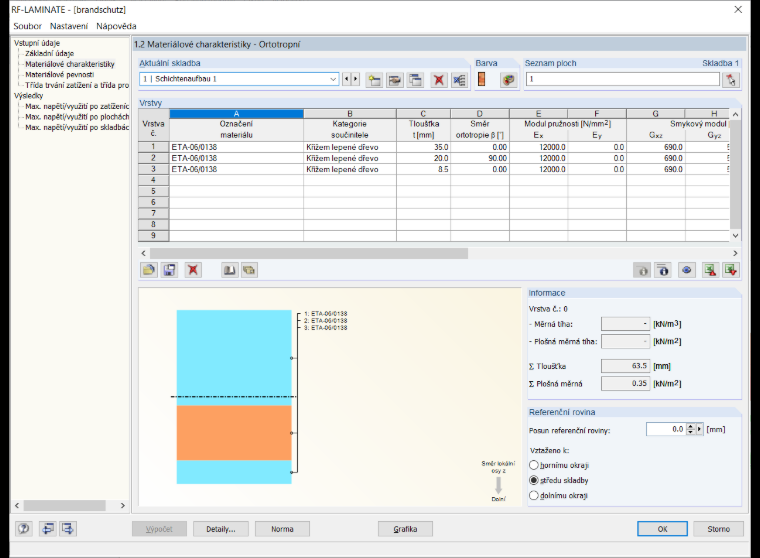Toggle view mode eye icon
The image size is (760, 558).
pos(686,270)
